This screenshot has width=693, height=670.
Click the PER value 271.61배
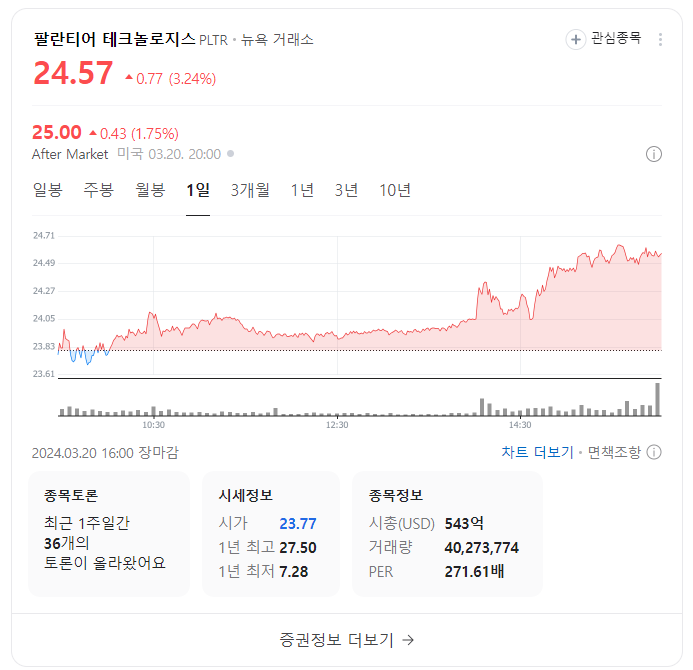[474, 571]
